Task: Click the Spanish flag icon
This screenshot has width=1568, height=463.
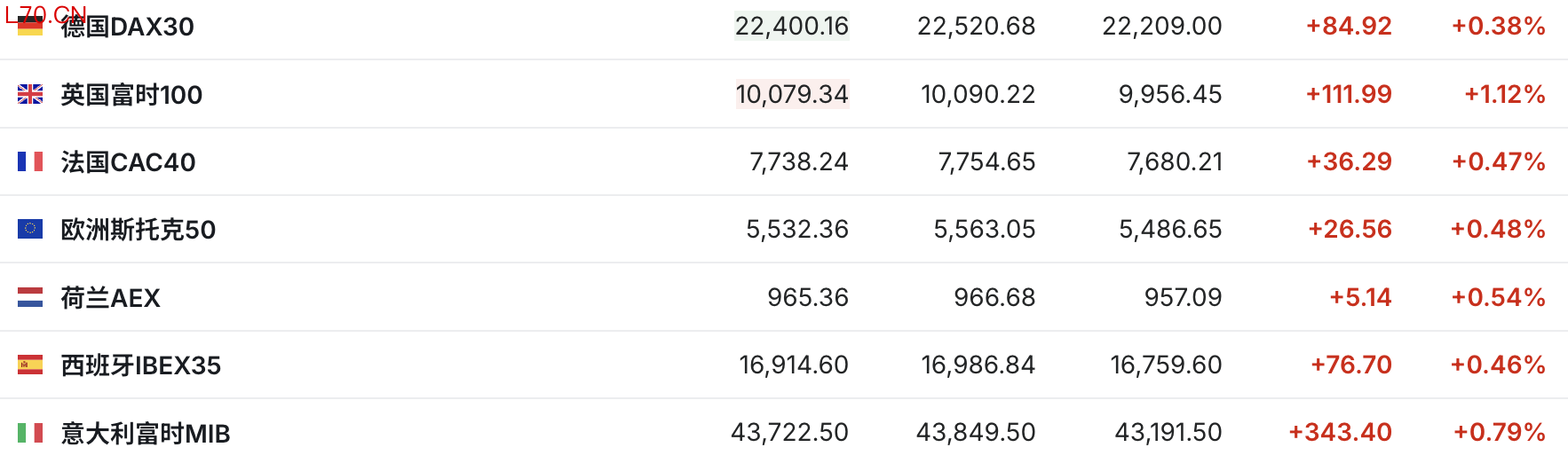Action: [30, 365]
